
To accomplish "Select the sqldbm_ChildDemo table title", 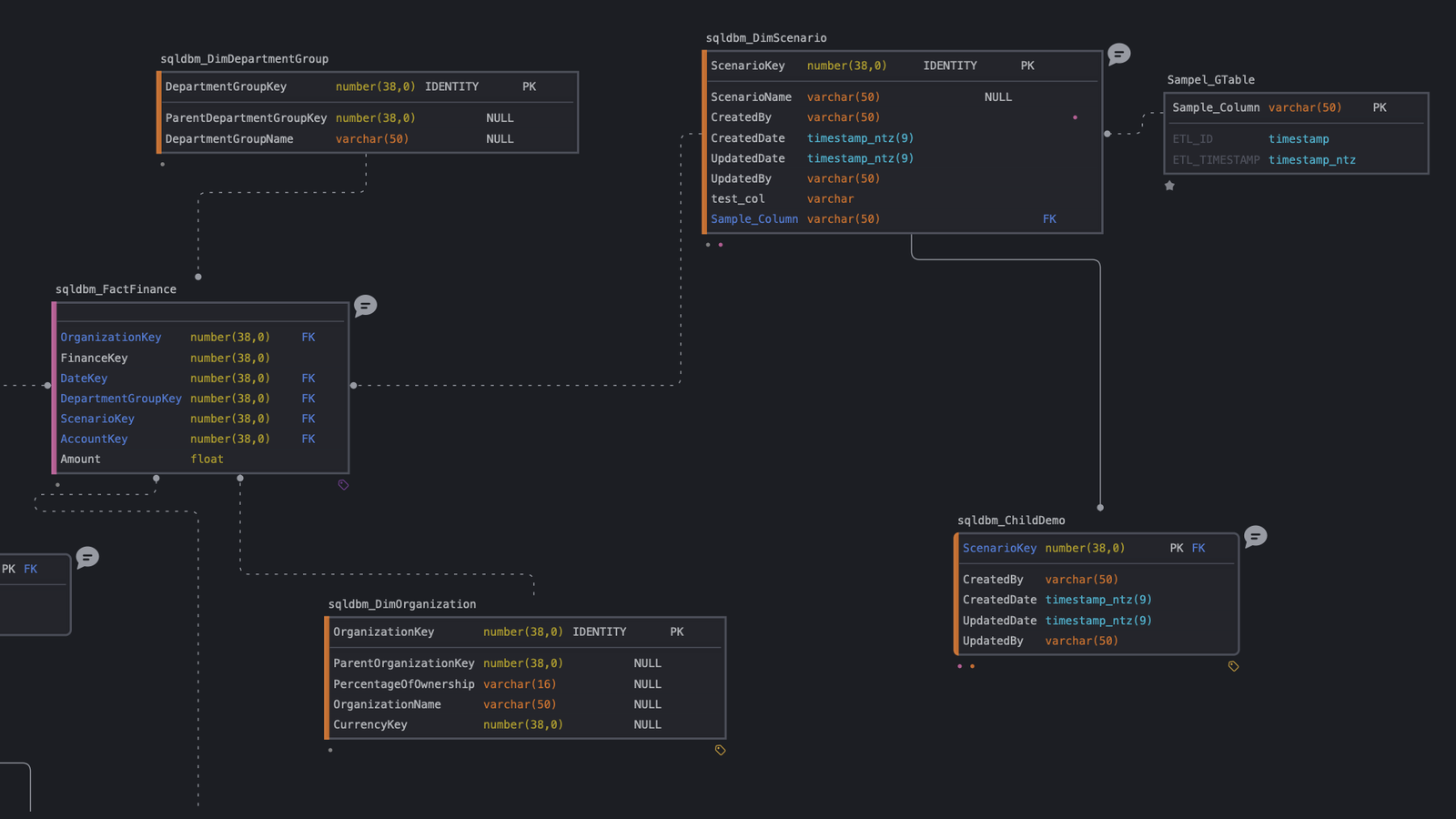I will click(1011, 521).
